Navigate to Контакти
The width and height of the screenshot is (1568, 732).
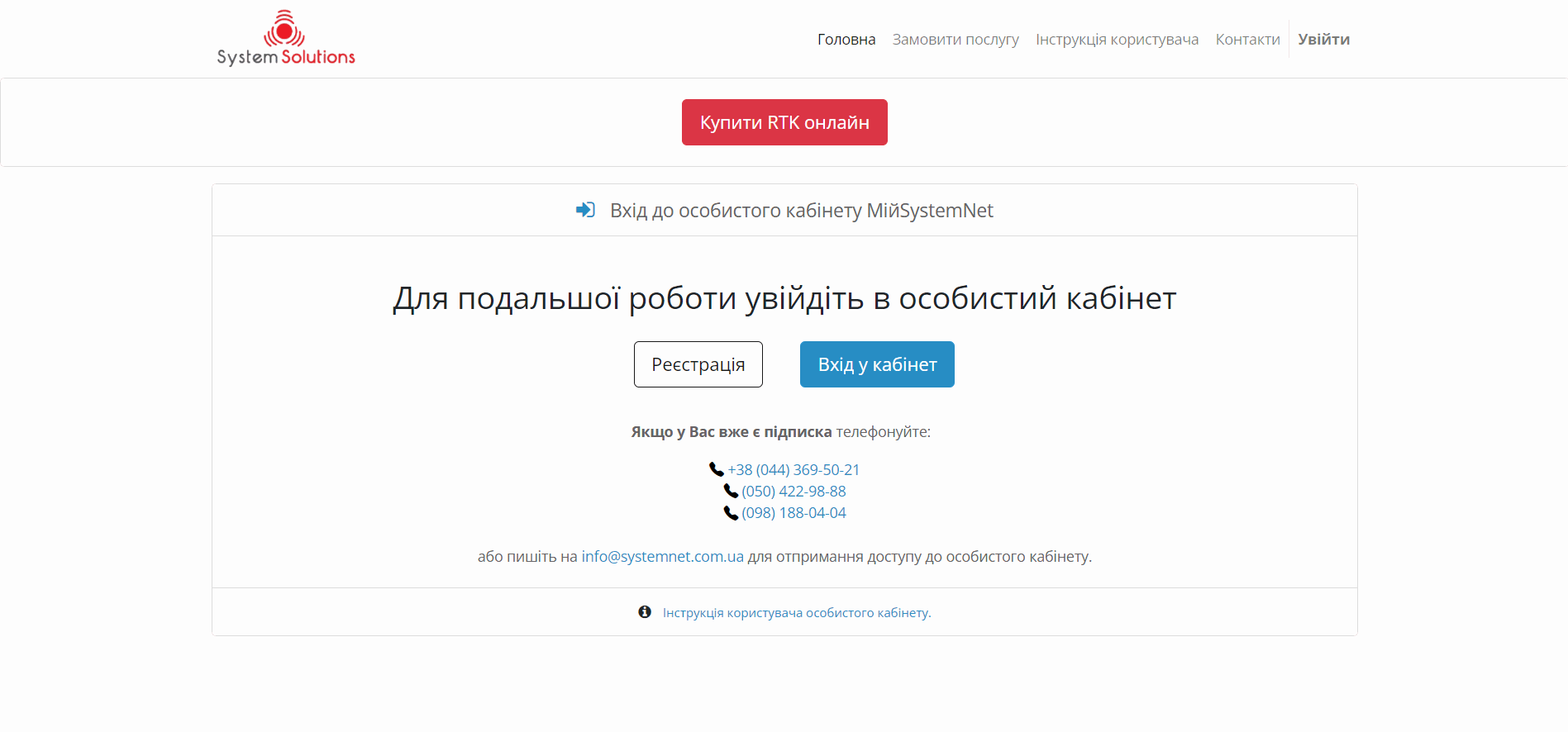1247,39
